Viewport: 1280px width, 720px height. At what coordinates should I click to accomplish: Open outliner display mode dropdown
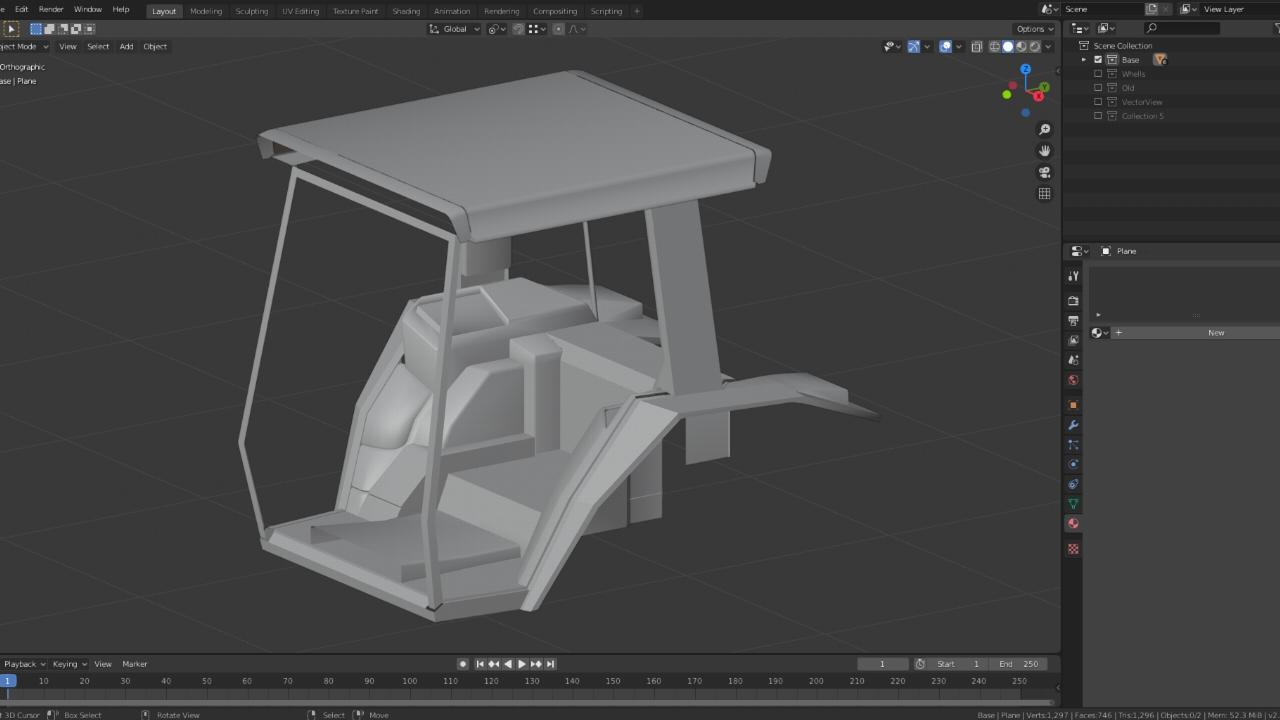pyautogui.click(x=1106, y=28)
